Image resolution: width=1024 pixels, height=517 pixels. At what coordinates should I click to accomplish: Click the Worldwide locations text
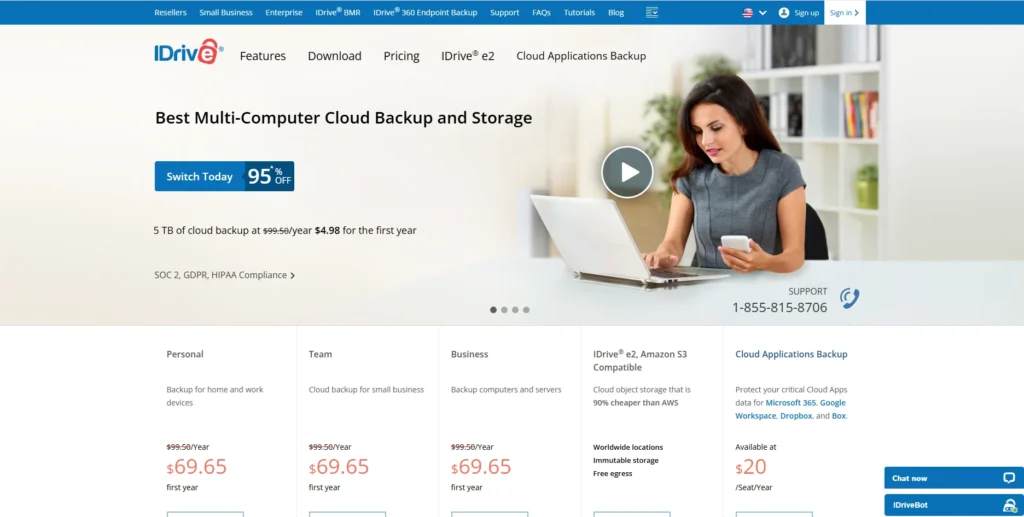pos(628,447)
